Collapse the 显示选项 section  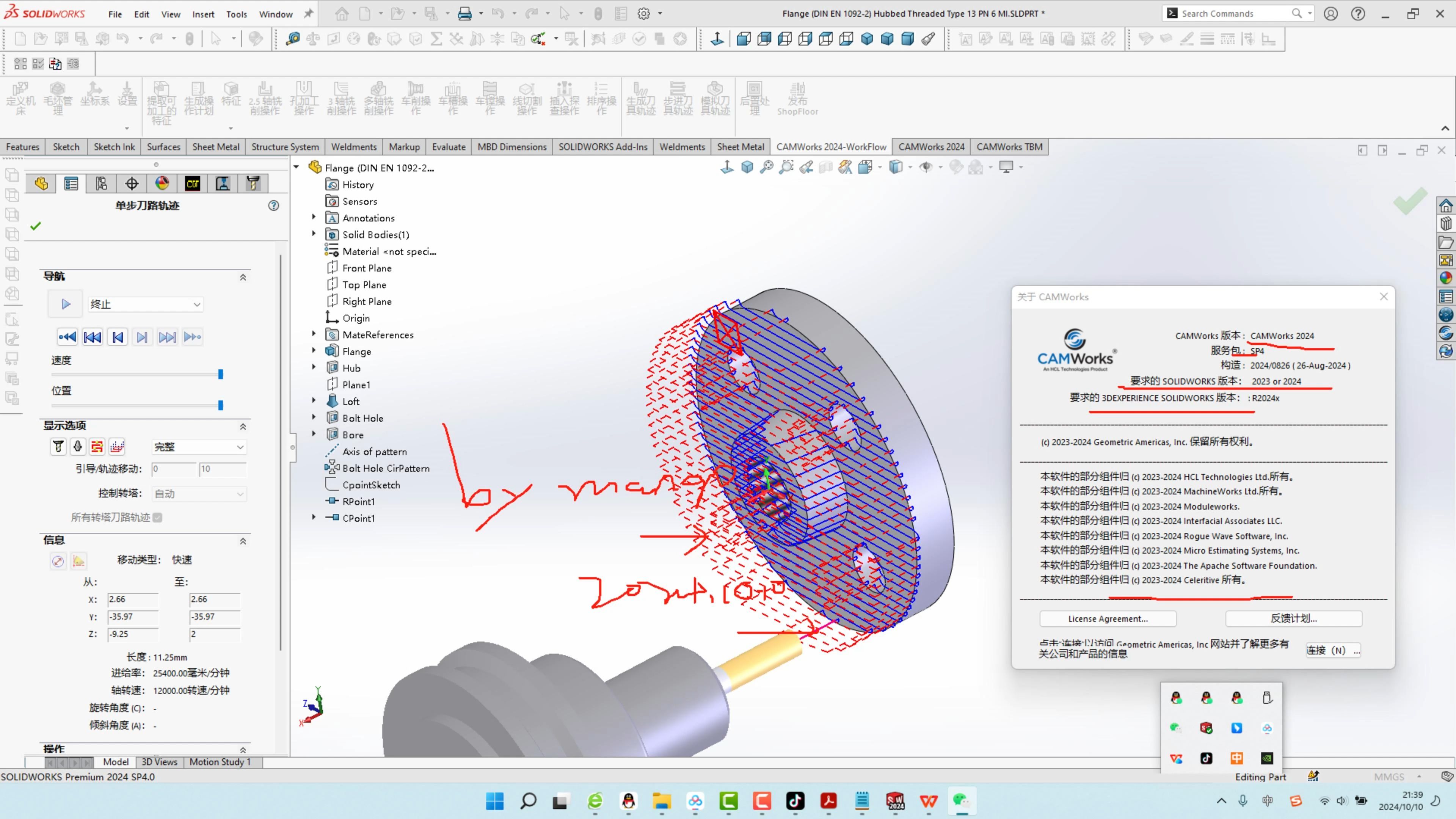(x=243, y=426)
